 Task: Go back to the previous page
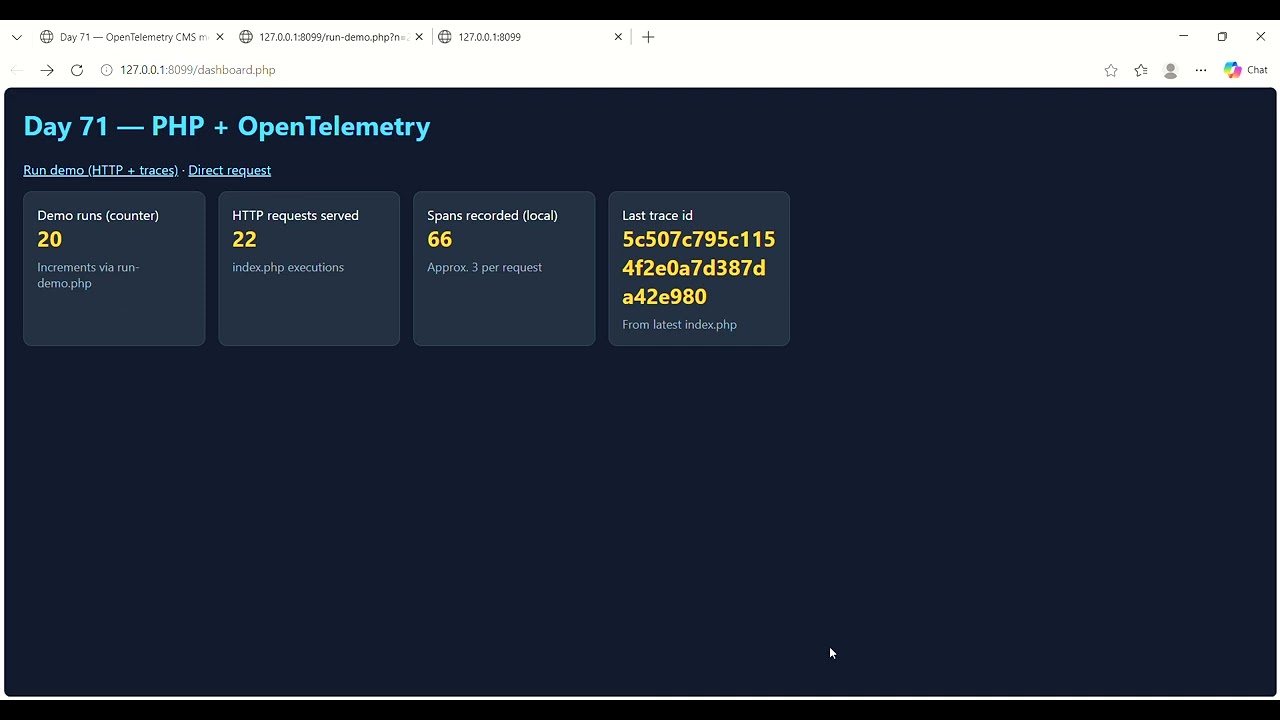pyautogui.click(x=17, y=70)
